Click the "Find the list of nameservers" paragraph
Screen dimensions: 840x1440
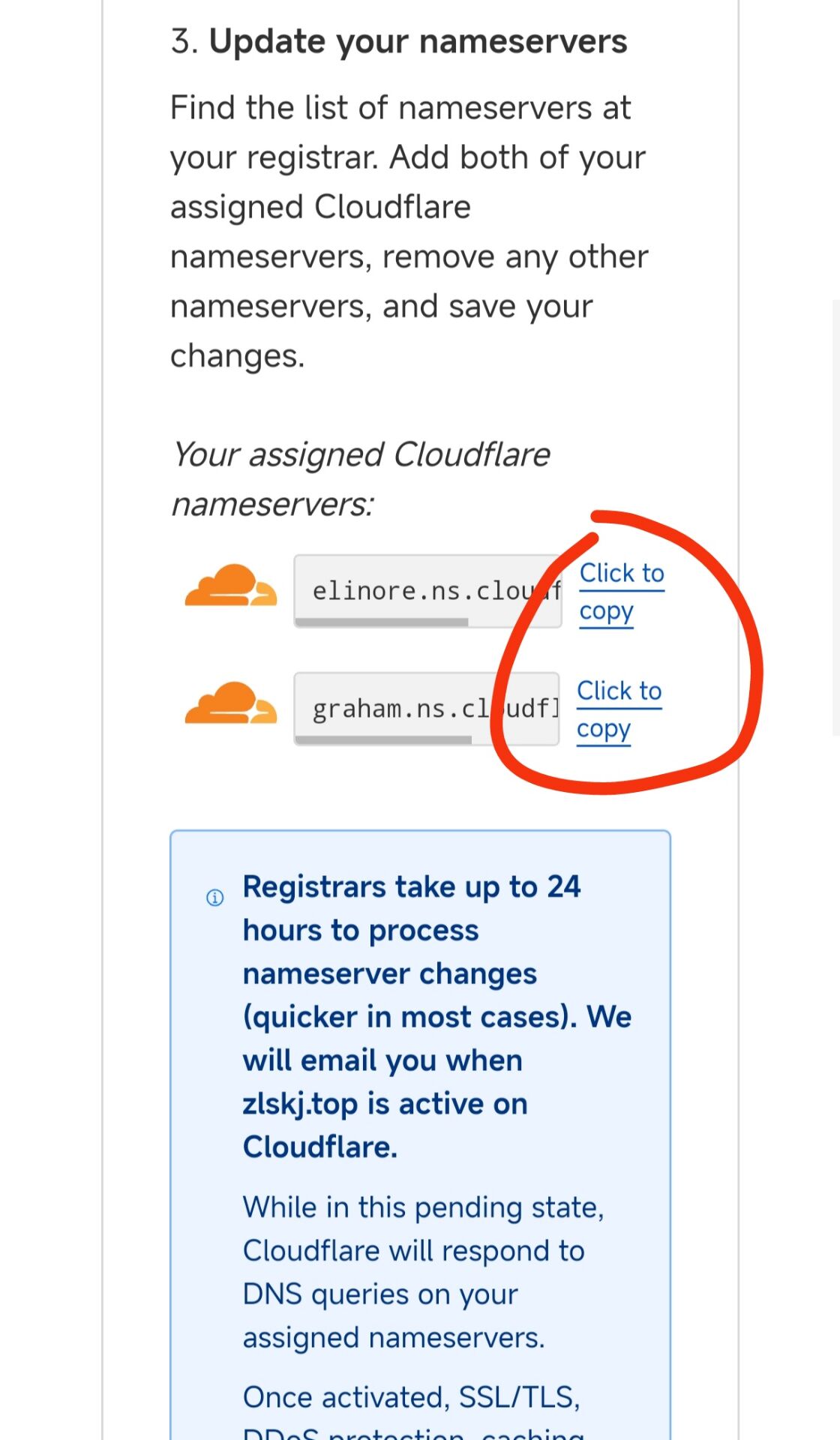coord(409,232)
